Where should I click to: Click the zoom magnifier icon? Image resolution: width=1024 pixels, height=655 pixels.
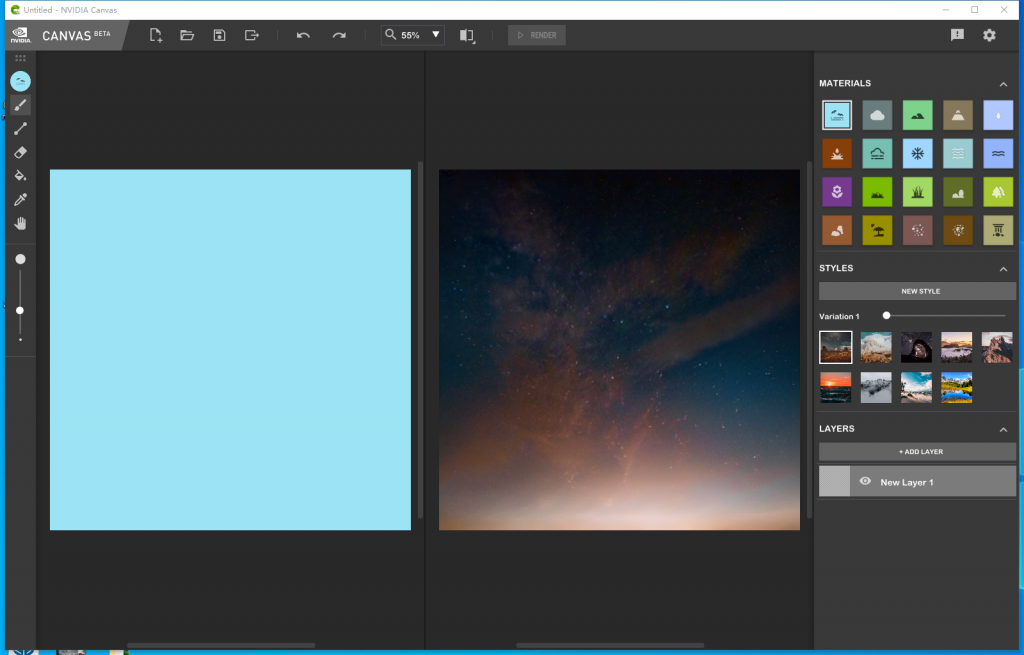(x=391, y=35)
